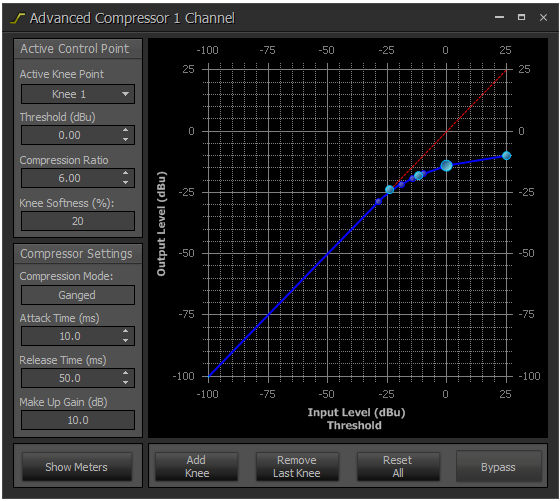
Task: Increase Attack Time with up arrow
Action: pyautogui.click(x=125, y=331)
